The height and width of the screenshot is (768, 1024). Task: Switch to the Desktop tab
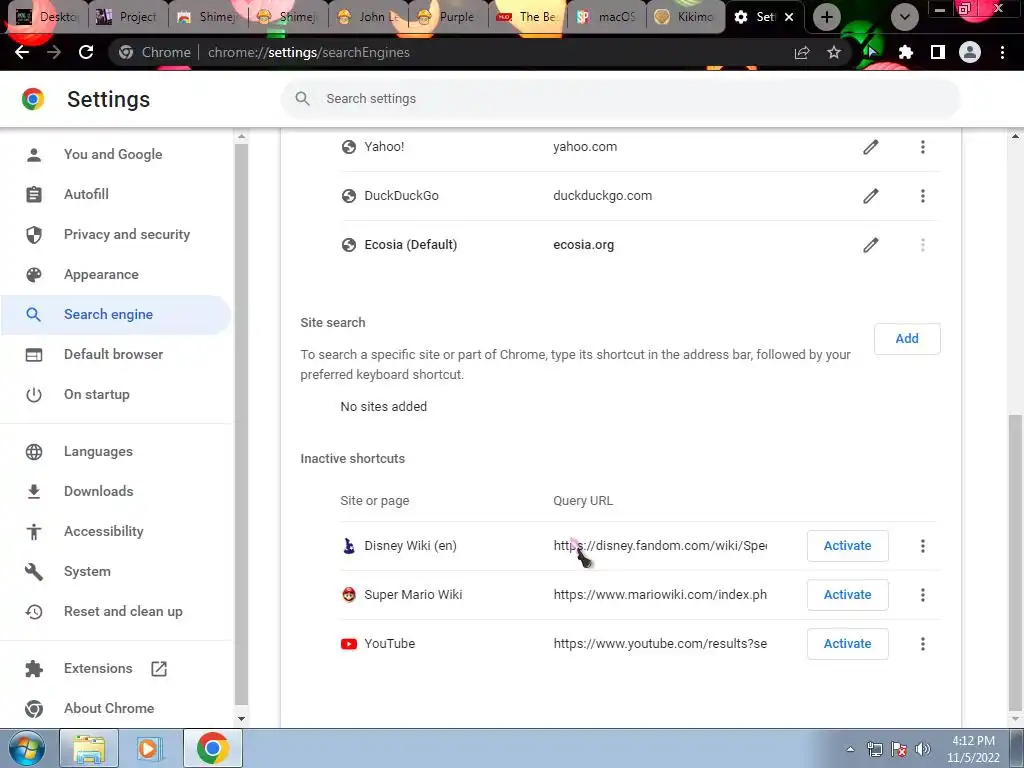pos(47,17)
